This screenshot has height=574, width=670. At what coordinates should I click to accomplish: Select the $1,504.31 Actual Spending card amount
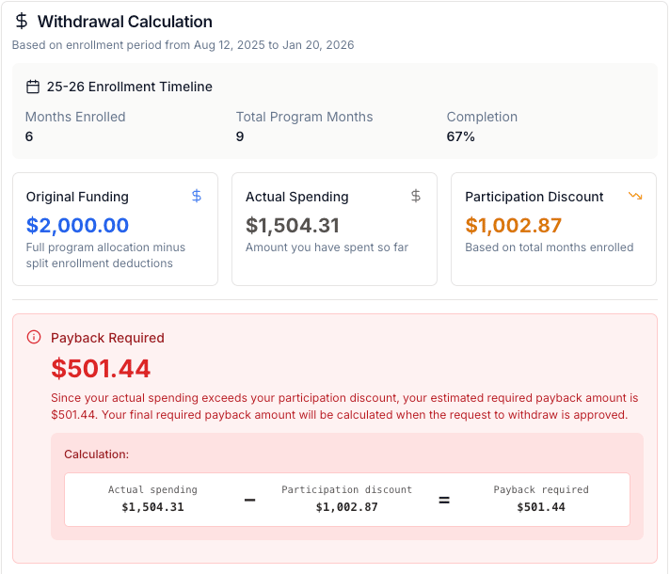point(292,226)
